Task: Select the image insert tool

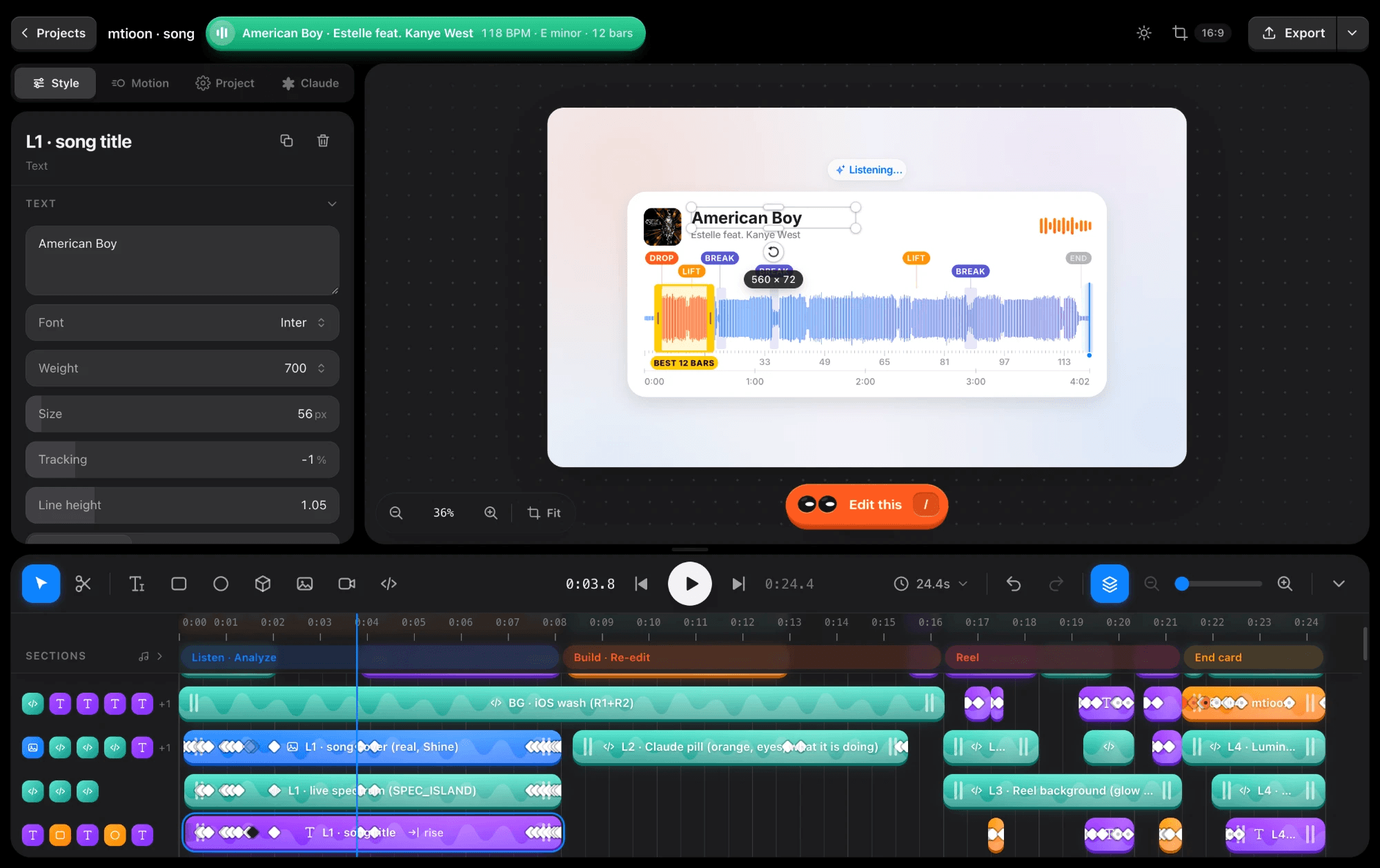Action: pos(305,584)
